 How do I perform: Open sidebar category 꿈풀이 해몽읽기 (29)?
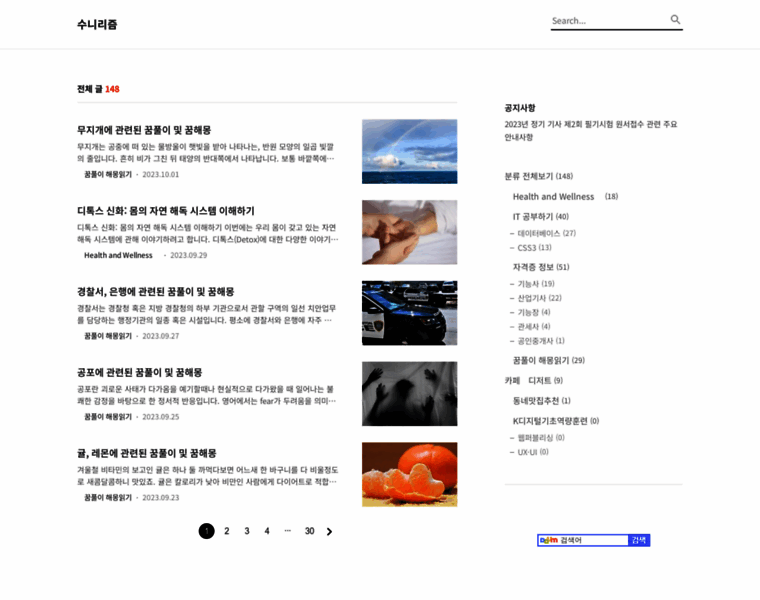tap(549, 360)
